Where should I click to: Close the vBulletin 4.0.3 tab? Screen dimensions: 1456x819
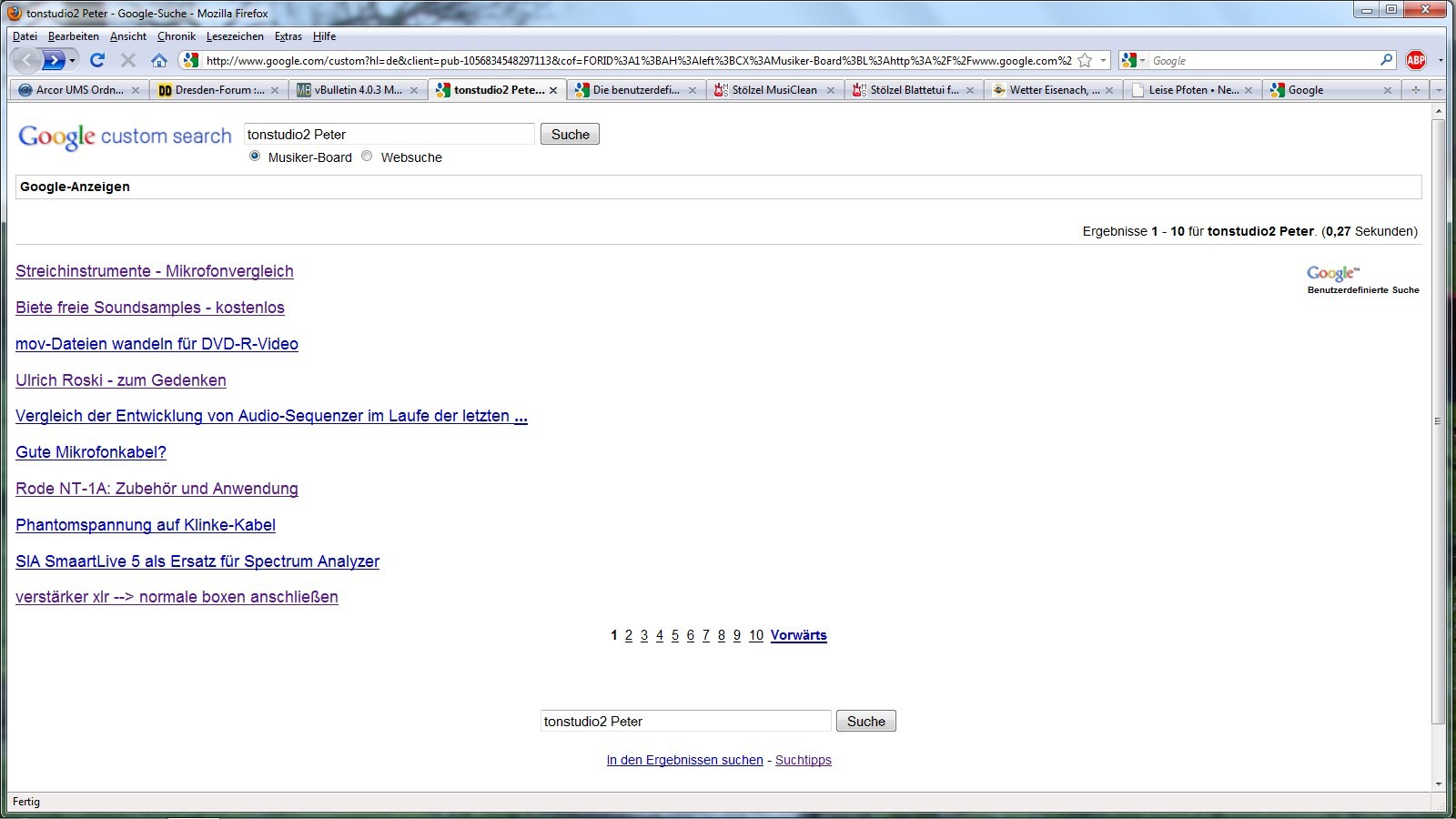[414, 90]
